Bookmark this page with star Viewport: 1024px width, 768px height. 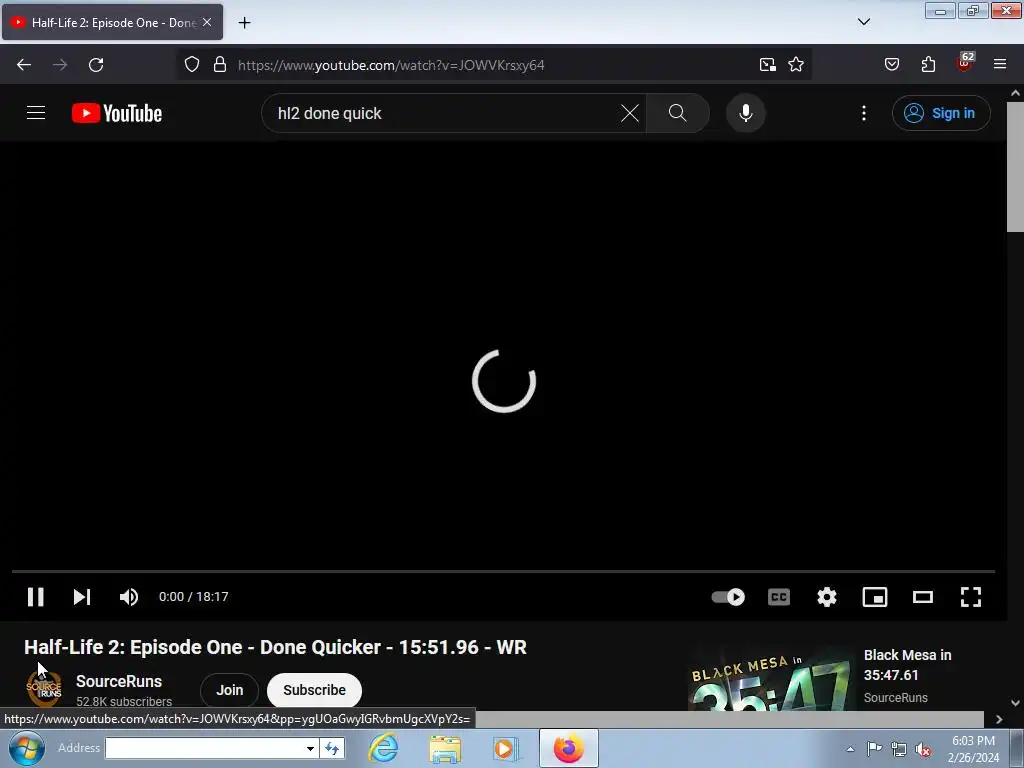[796, 65]
